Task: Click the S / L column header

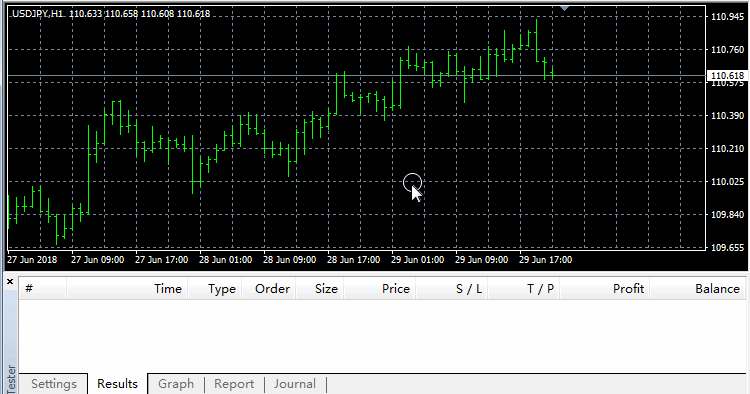Action: pos(452,289)
